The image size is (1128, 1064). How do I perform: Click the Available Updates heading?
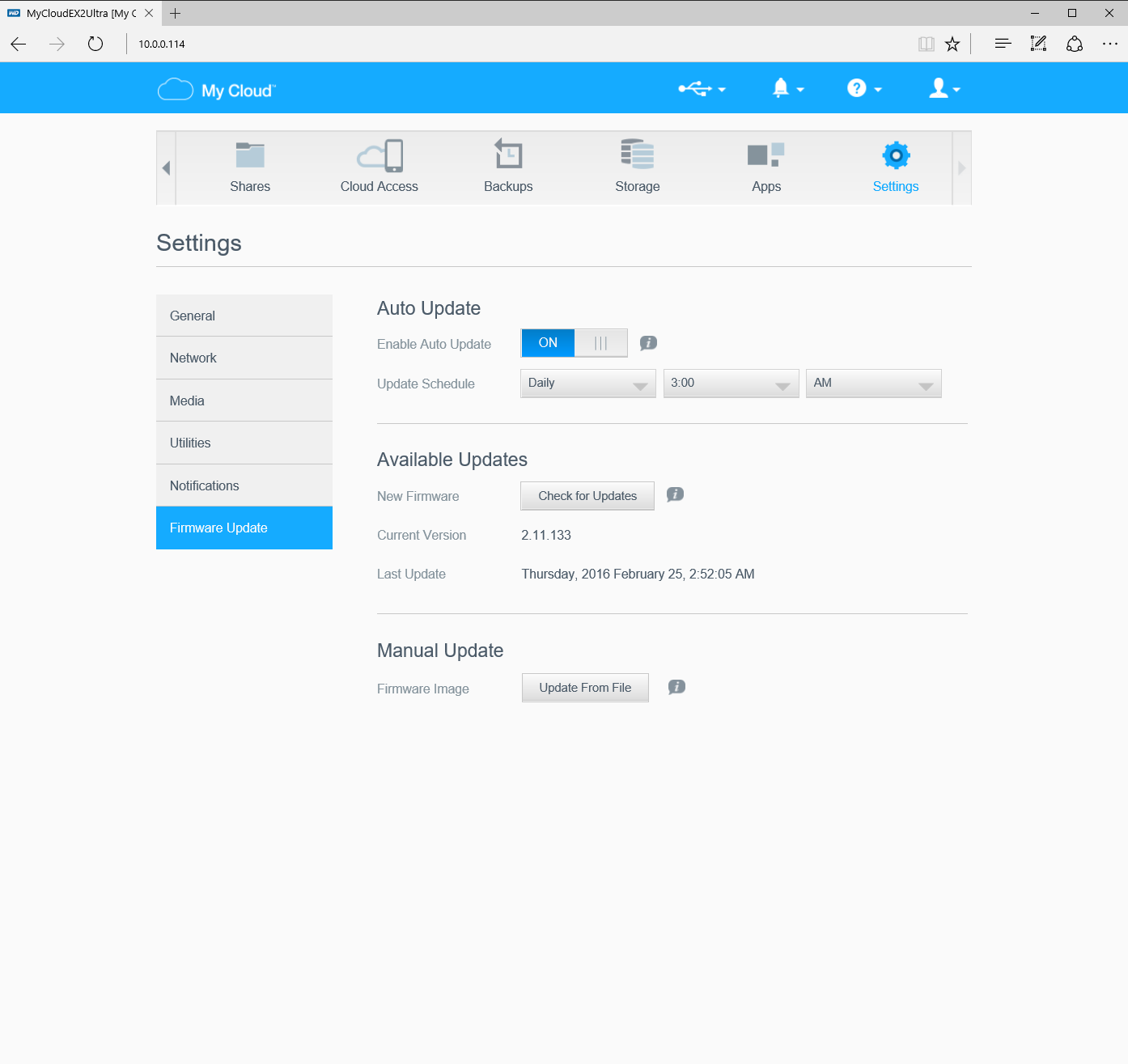pos(452,460)
